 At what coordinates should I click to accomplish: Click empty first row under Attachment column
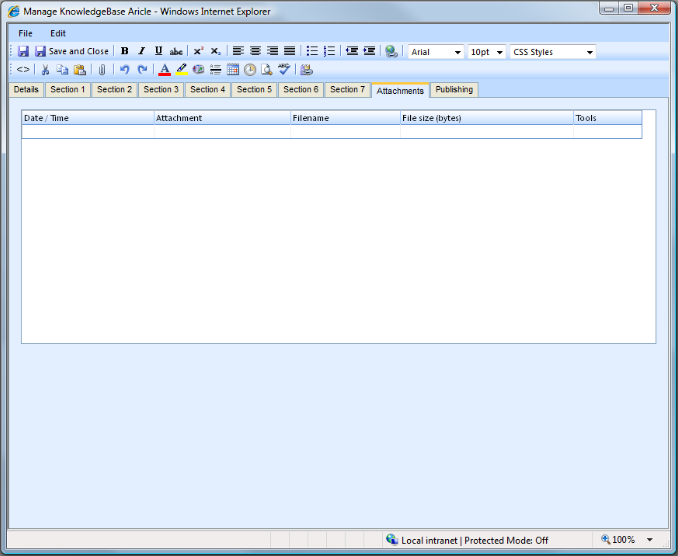coord(222,131)
